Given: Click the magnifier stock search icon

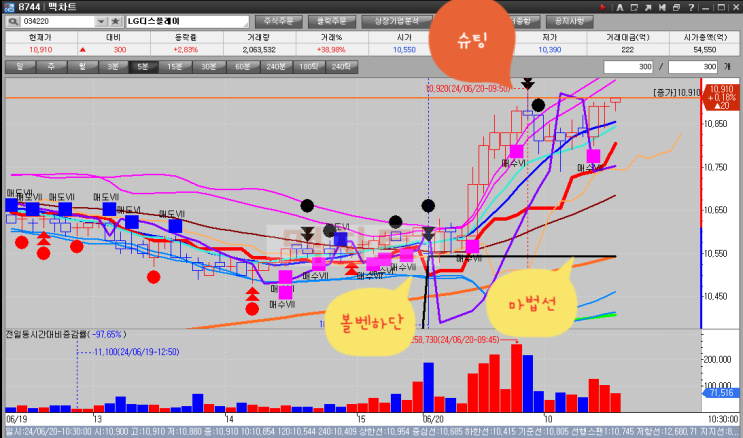Looking at the screenshot, I should [x=13, y=21].
